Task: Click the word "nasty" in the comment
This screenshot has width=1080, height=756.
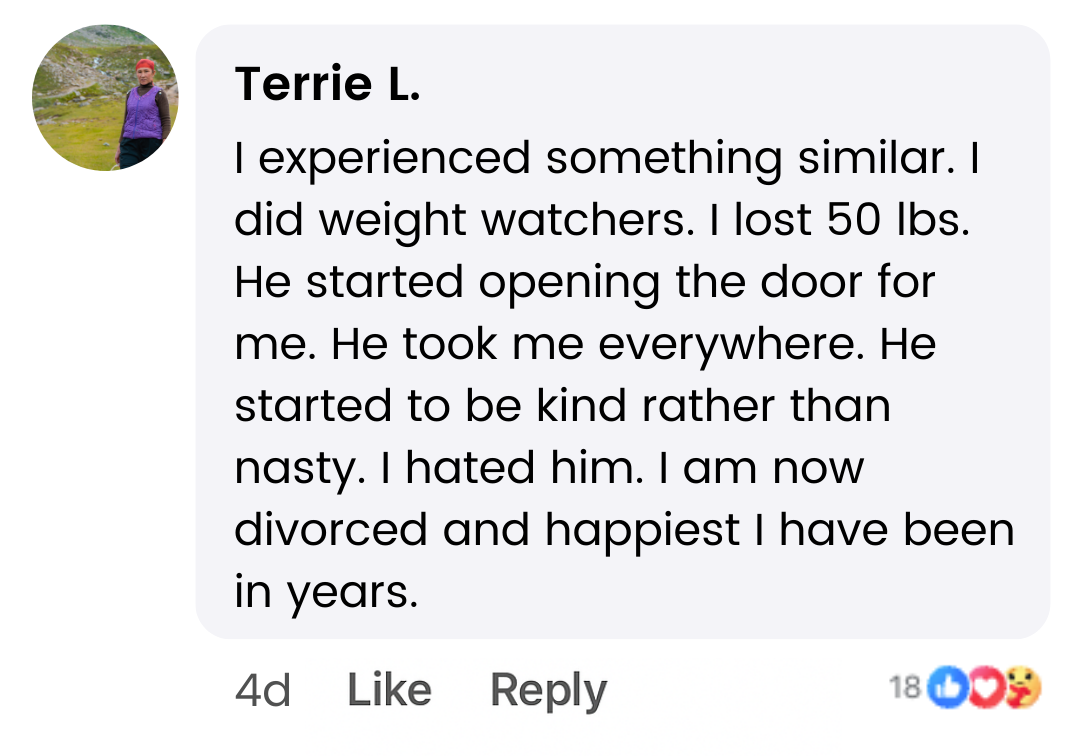Action: (x=300, y=470)
